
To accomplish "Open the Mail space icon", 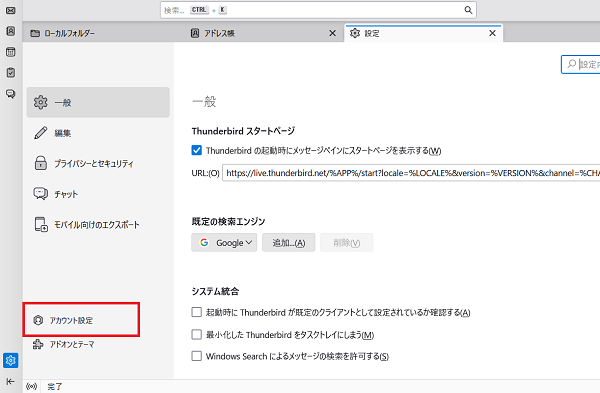I will coord(11,10).
